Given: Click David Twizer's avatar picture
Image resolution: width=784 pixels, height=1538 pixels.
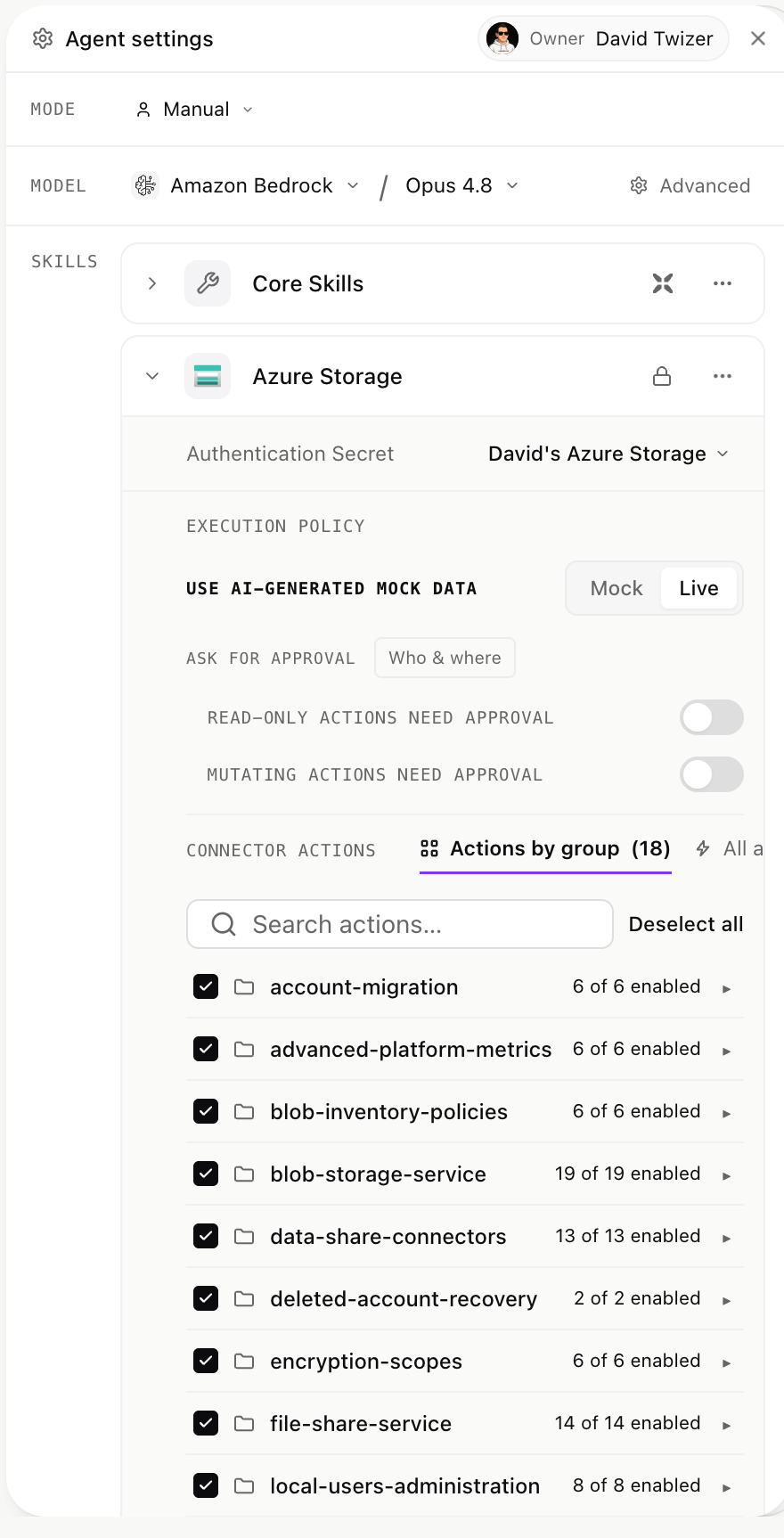Looking at the screenshot, I should point(502,38).
